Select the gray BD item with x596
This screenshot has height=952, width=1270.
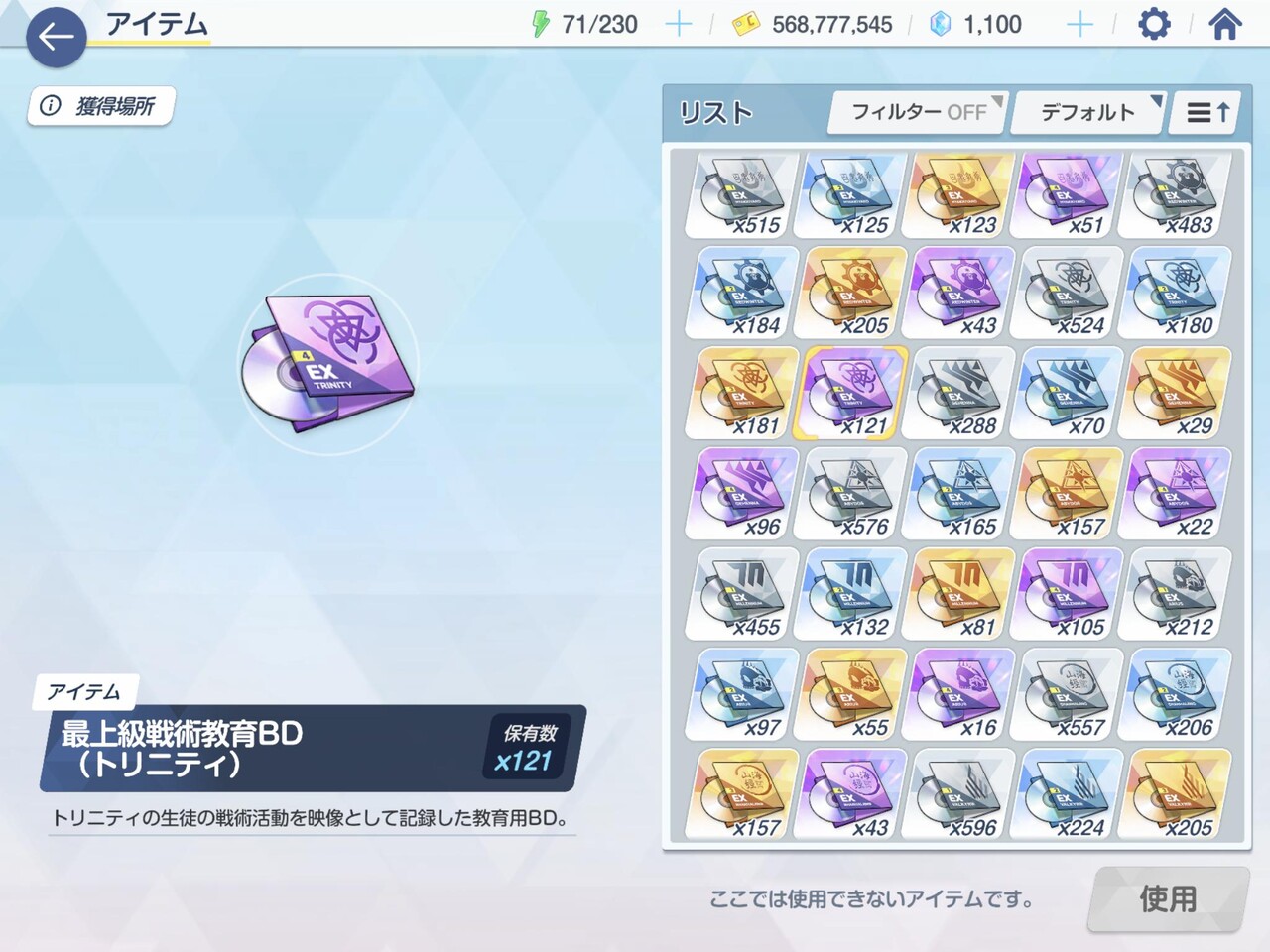point(960,795)
